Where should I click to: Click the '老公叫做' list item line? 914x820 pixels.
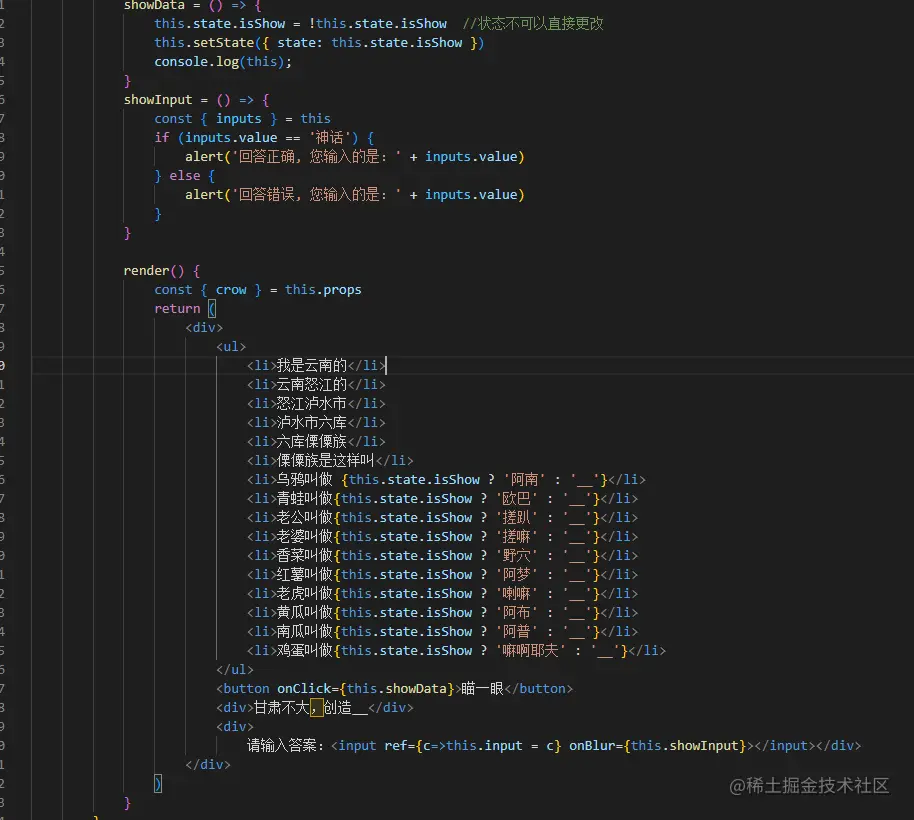click(442, 518)
